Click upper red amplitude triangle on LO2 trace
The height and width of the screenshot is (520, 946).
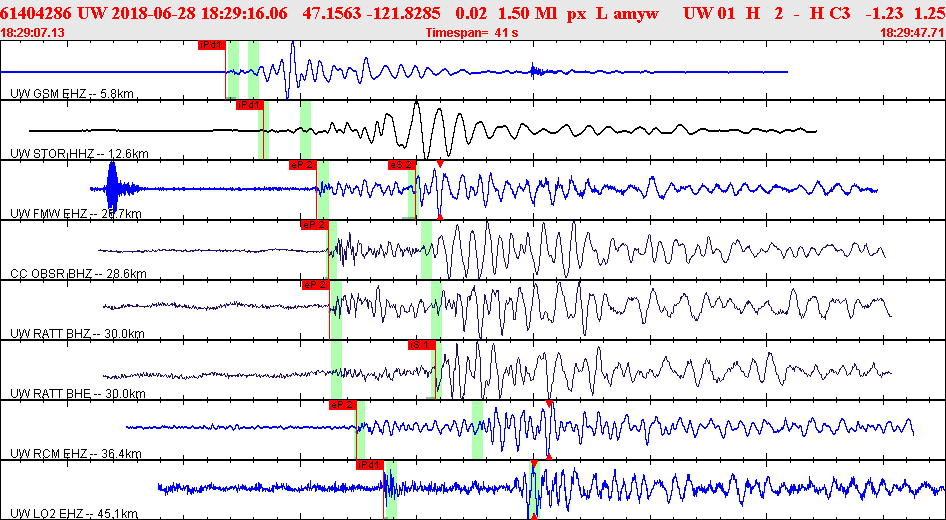pyautogui.click(x=534, y=463)
